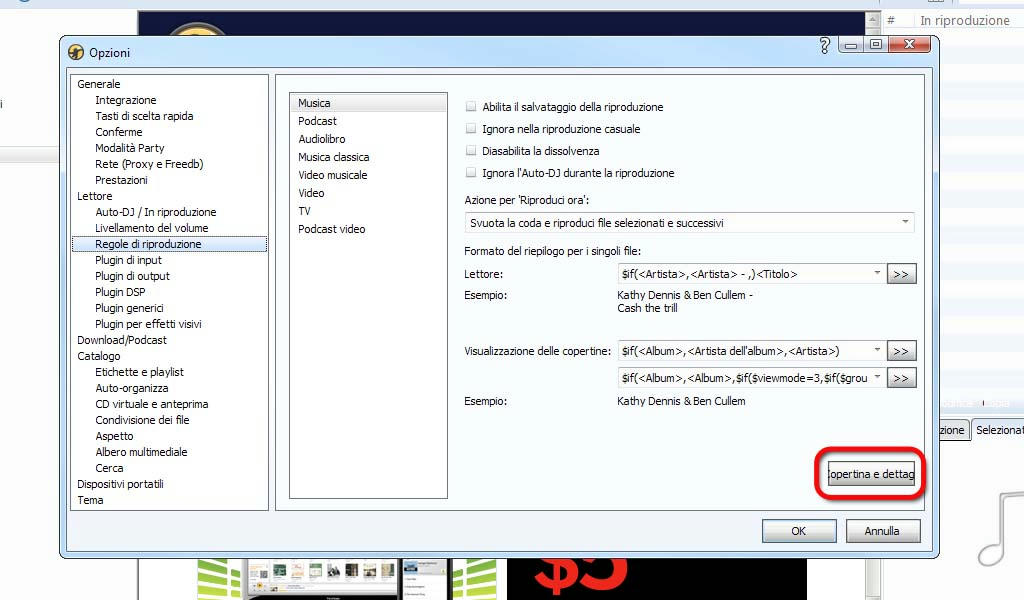Click the 'Seleziona' tab in main window
Image resolution: width=1024 pixels, height=600 pixels.
click(x=998, y=430)
